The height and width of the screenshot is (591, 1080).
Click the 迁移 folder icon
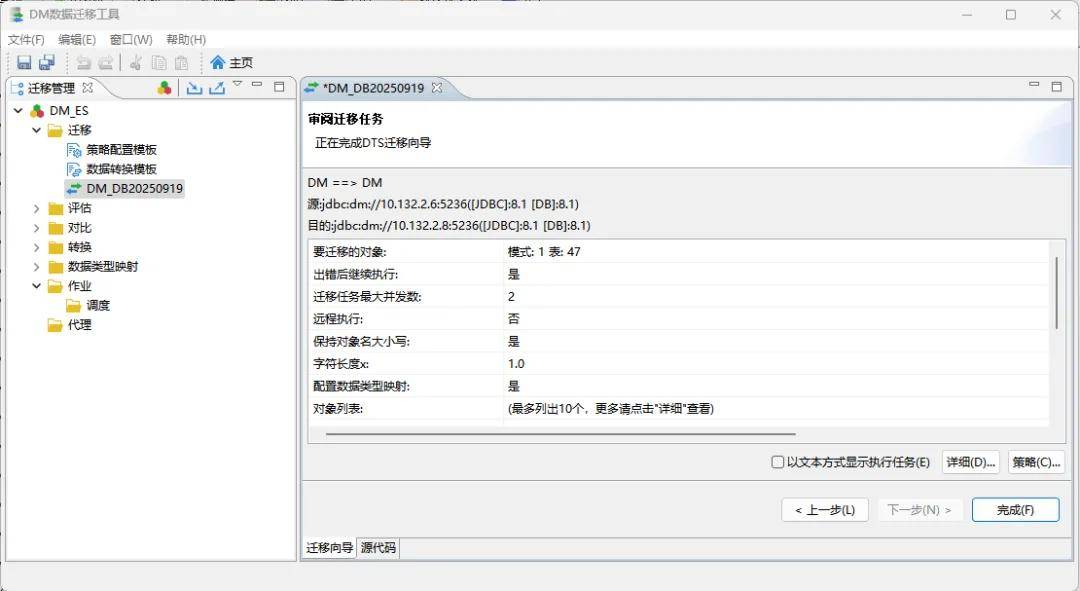point(55,130)
